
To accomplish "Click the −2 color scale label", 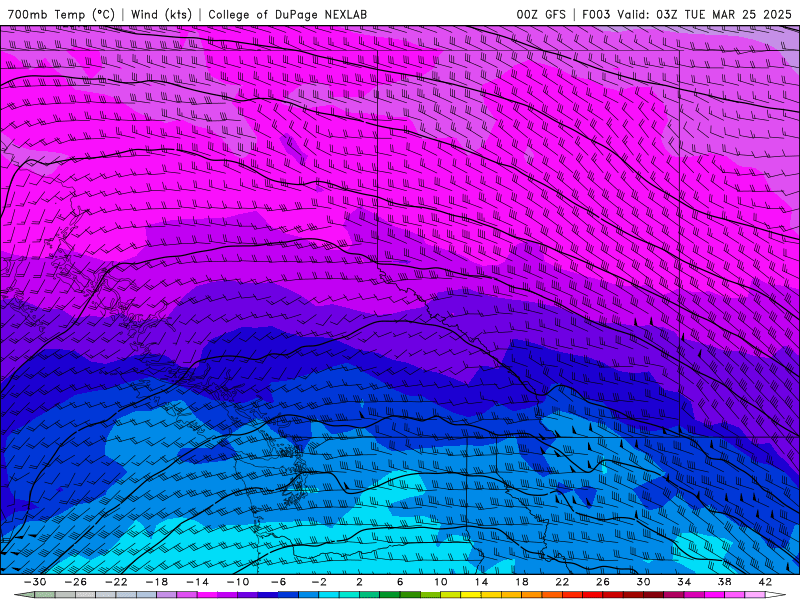I will click(319, 582).
